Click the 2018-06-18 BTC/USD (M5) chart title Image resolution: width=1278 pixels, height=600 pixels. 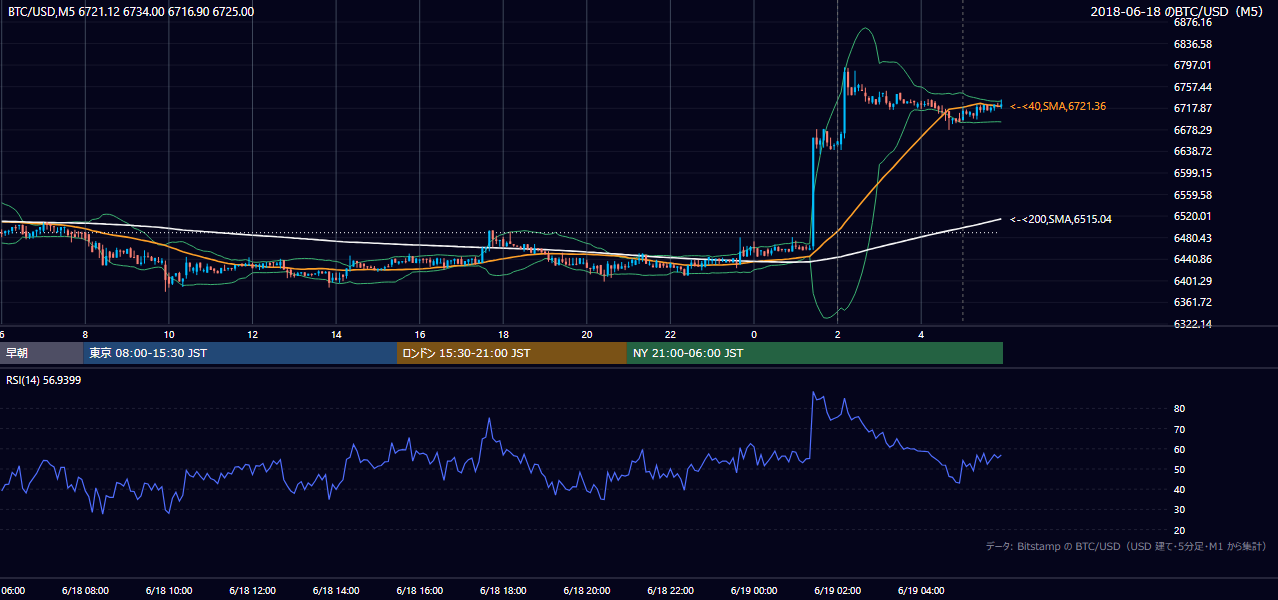(x=1179, y=11)
